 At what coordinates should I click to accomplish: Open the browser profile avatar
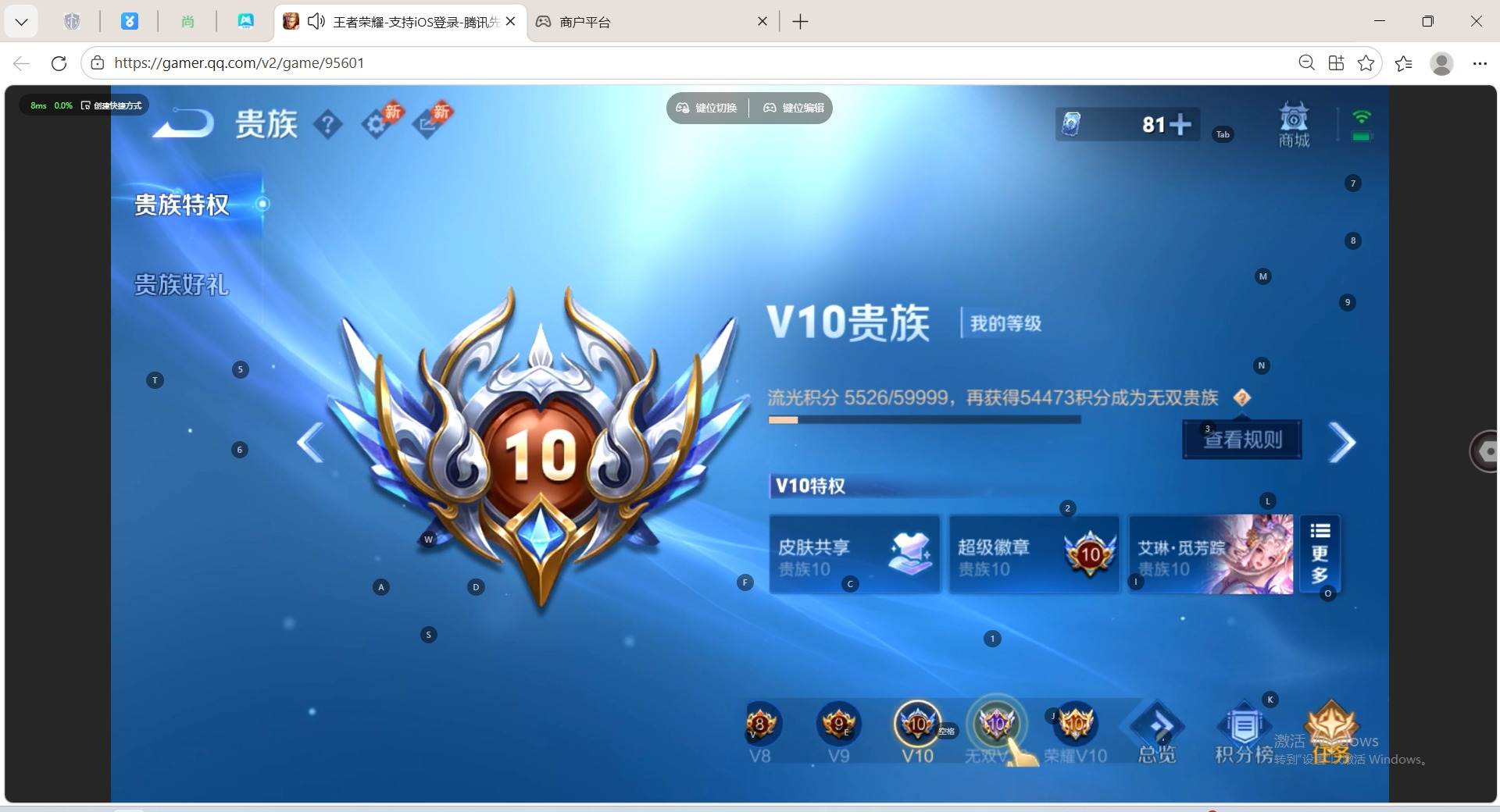pos(1441,63)
